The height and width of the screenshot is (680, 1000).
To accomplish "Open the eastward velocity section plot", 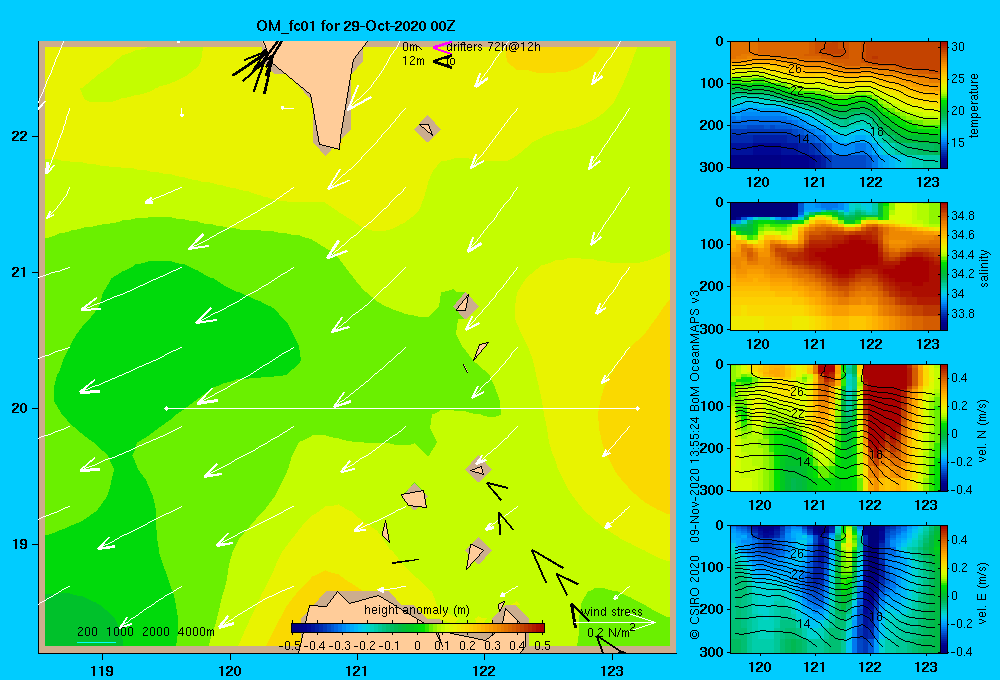I will coord(834,589).
